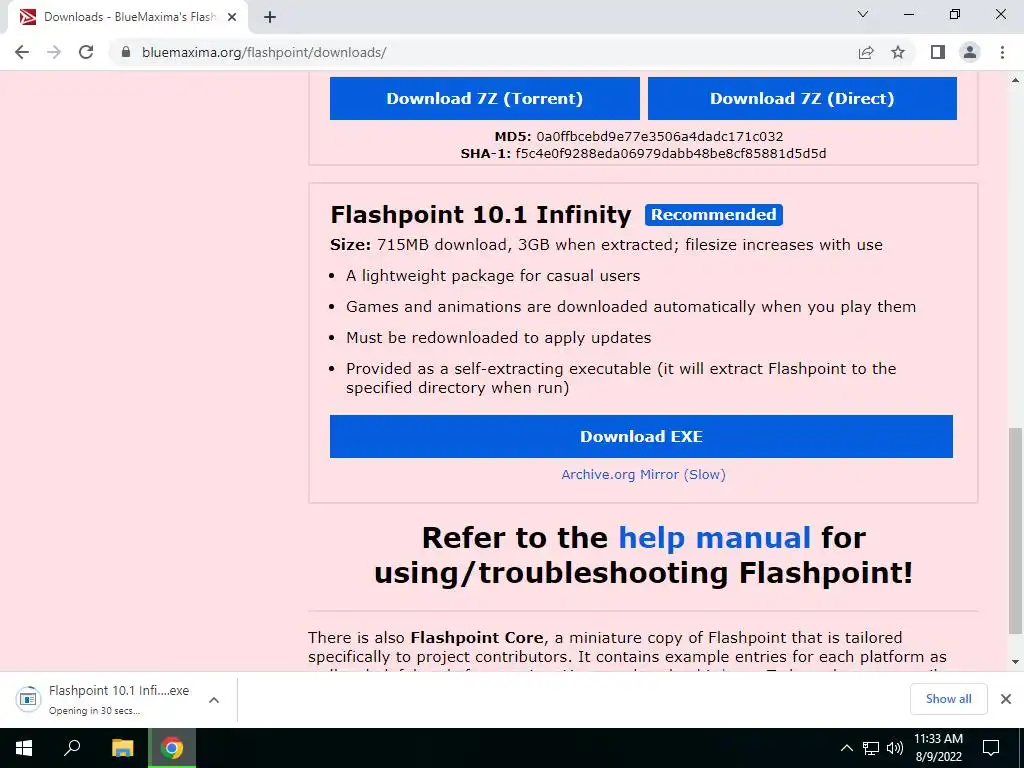Click the Flashpoint favicon in tab

coord(27,17)
